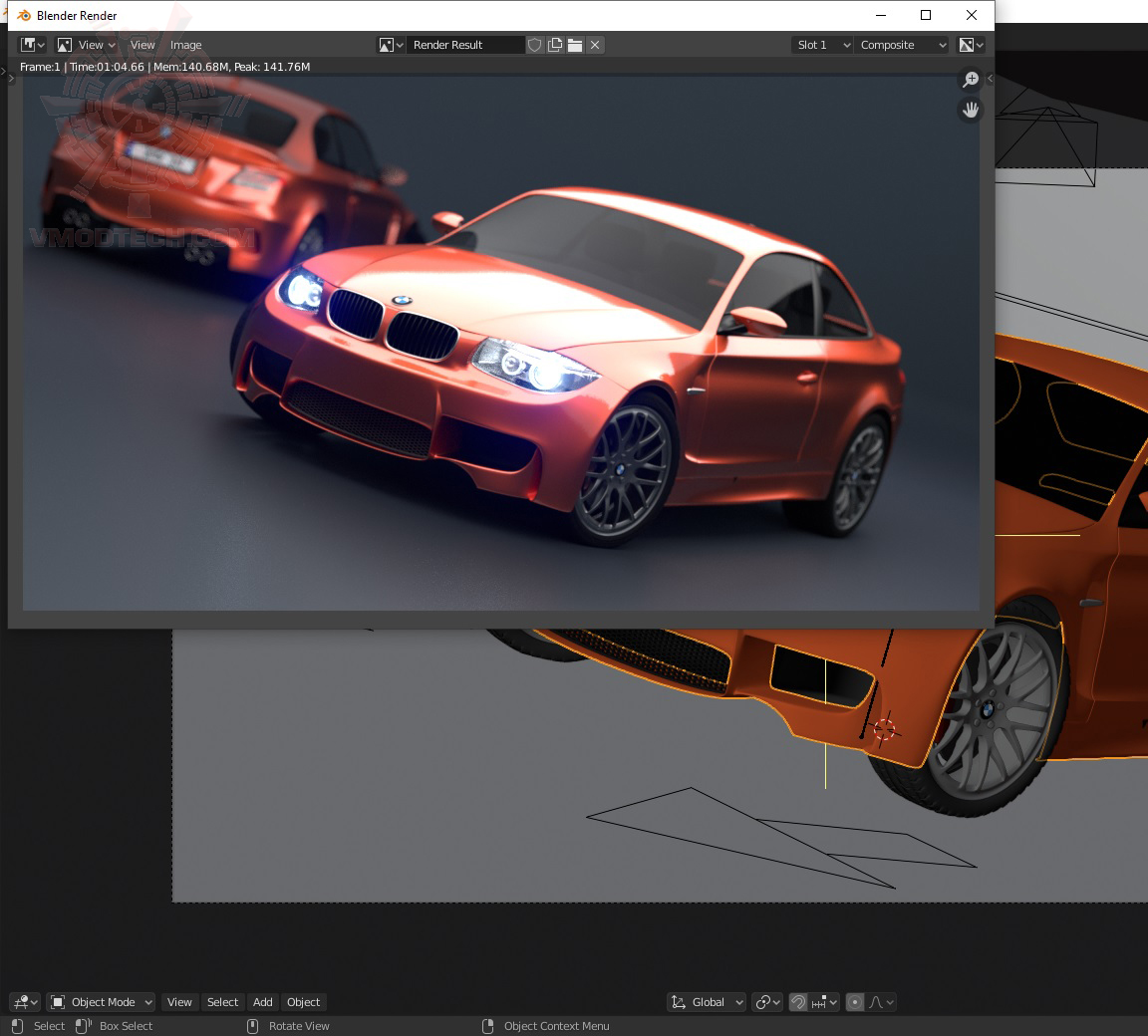Click the open image folder icon
1148x1036 pixels.
(x=575, y=46)
